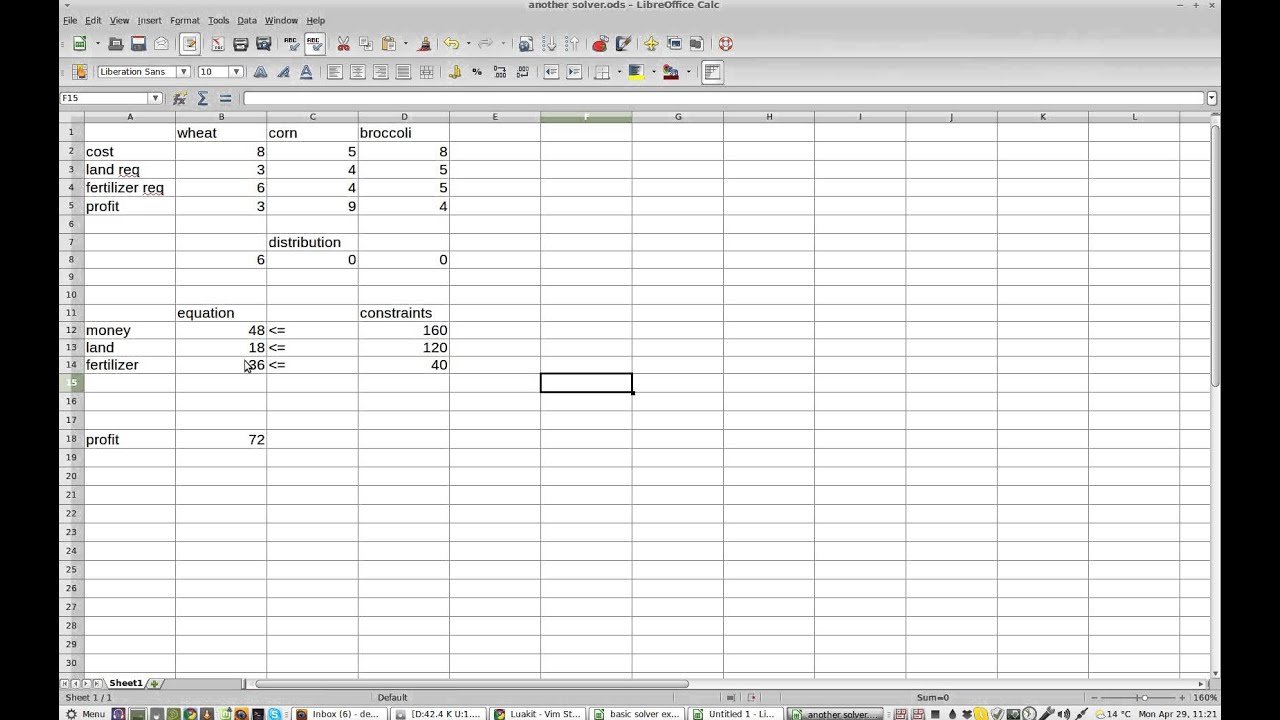
Task: Export directly as PDF
Action: (x=217, y=44)
